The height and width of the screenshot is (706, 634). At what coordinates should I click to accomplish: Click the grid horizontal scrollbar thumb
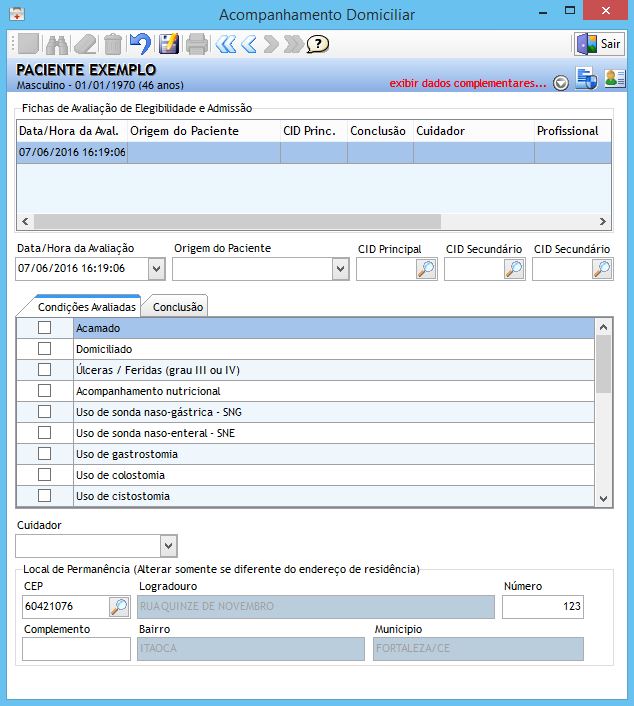tap(237, 222)
